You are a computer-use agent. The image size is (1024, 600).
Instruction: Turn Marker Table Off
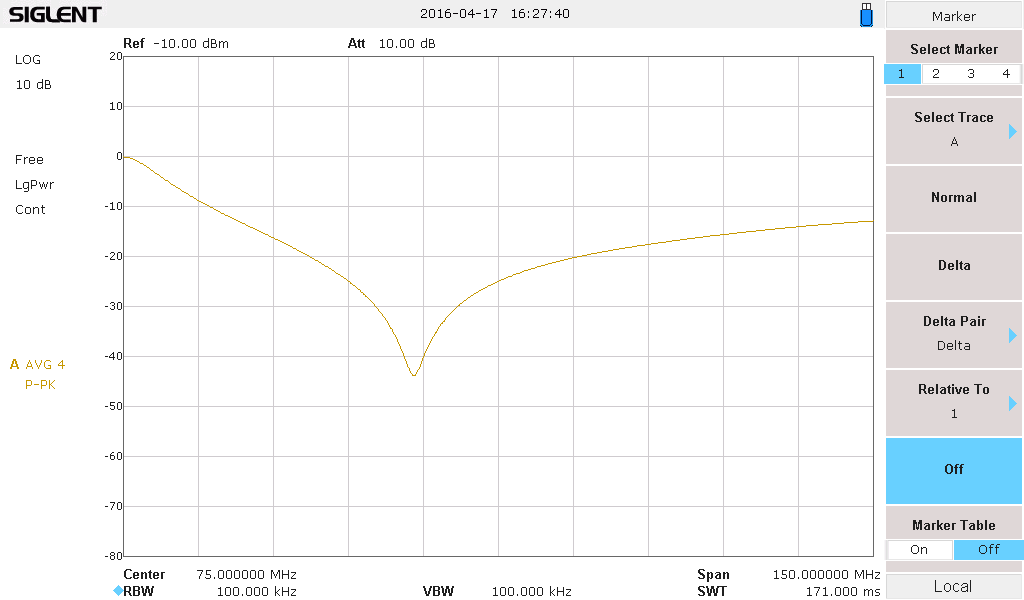(988, 550)
